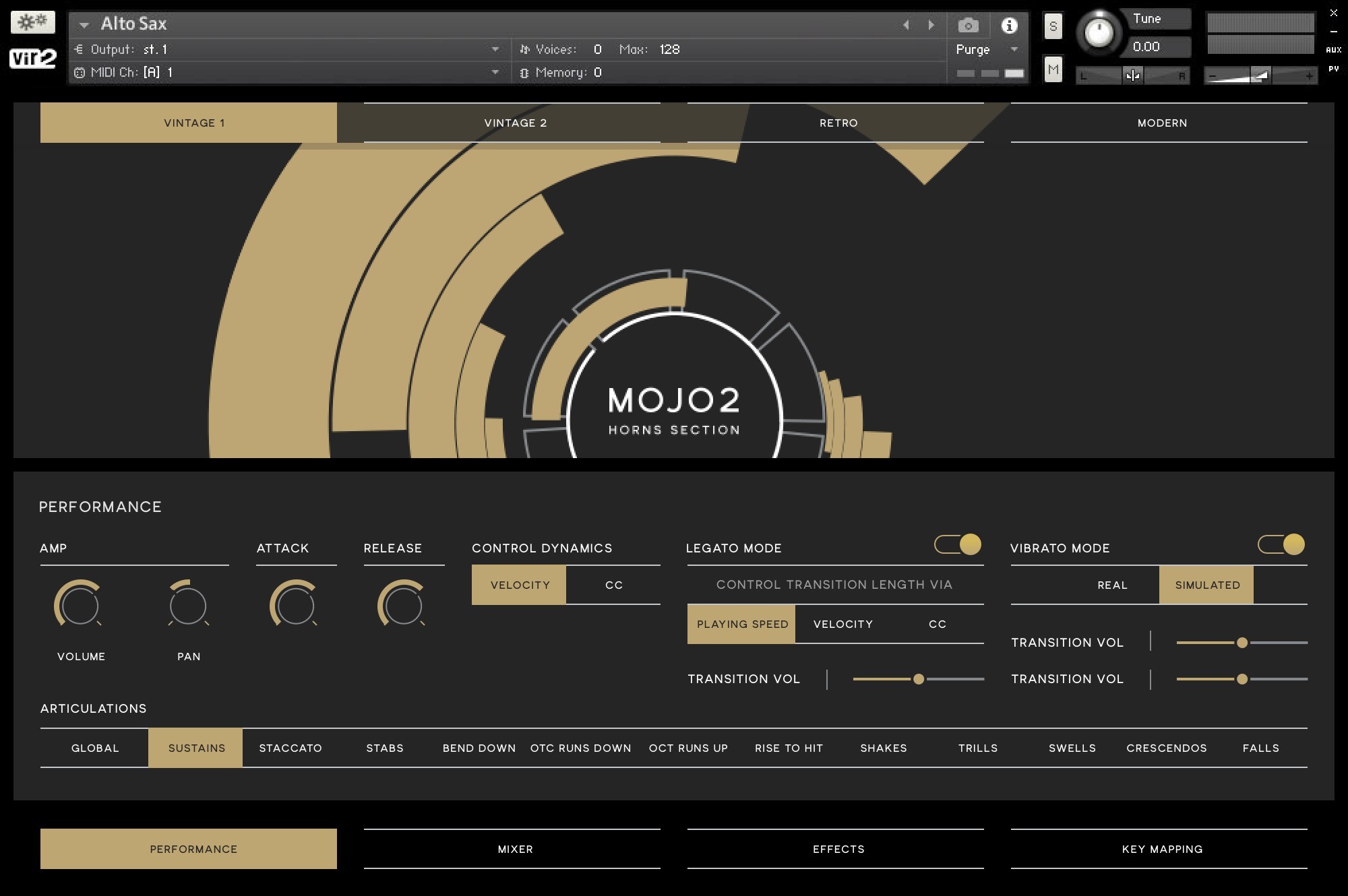Open the MIXER page tab
This screenshot has width=1348, height=896.
(x=512, y=849)
